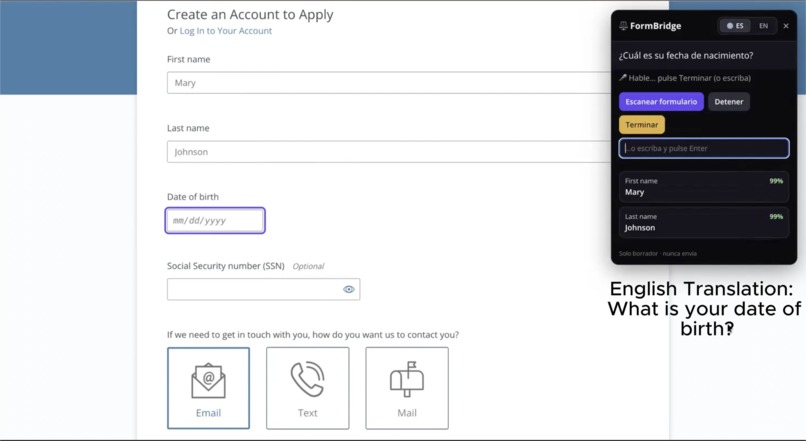The height and width of the screenshot is (441, 806).
Task: Click the FormBridge logo icon
Action: 623,26
